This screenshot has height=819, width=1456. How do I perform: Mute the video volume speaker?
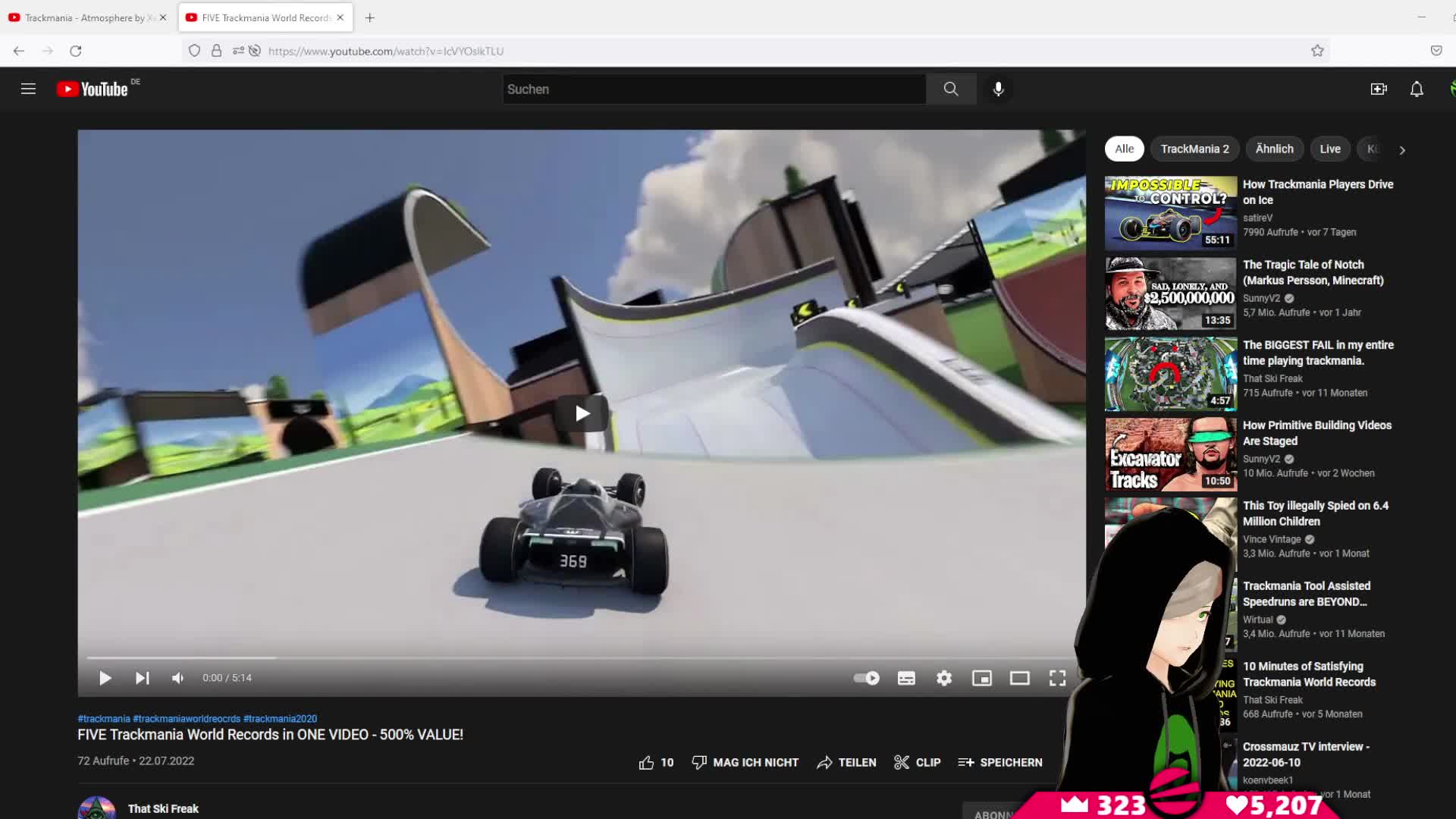[x=178, y=678]
